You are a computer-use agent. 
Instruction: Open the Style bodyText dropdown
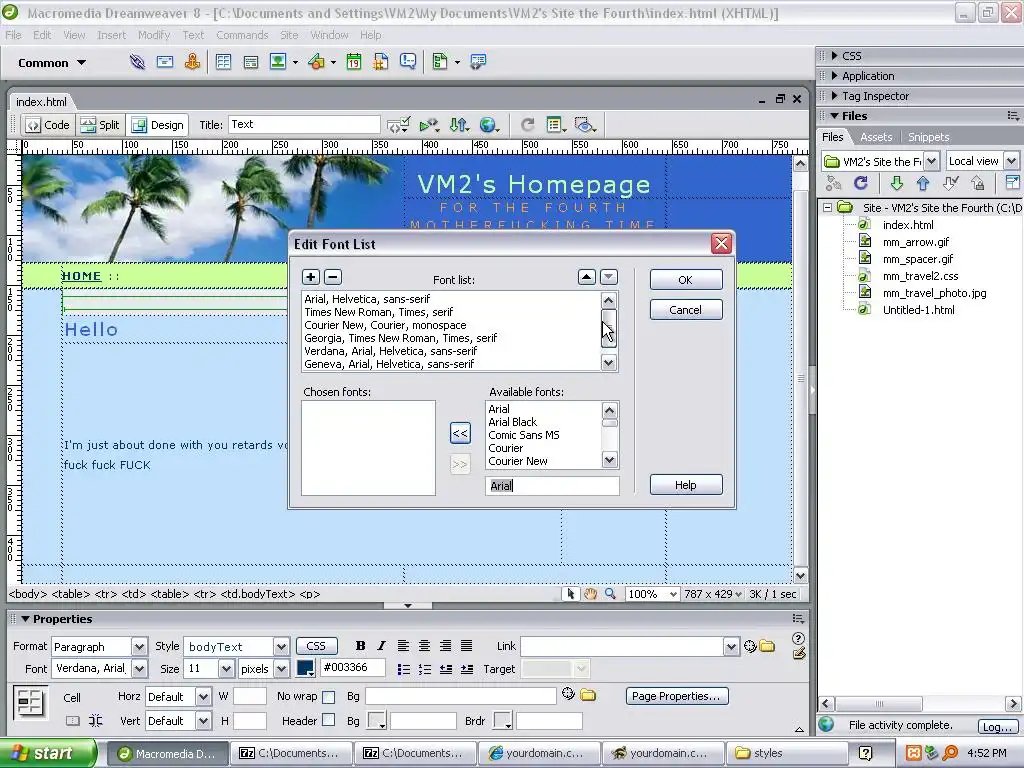[x=281, y=647]
